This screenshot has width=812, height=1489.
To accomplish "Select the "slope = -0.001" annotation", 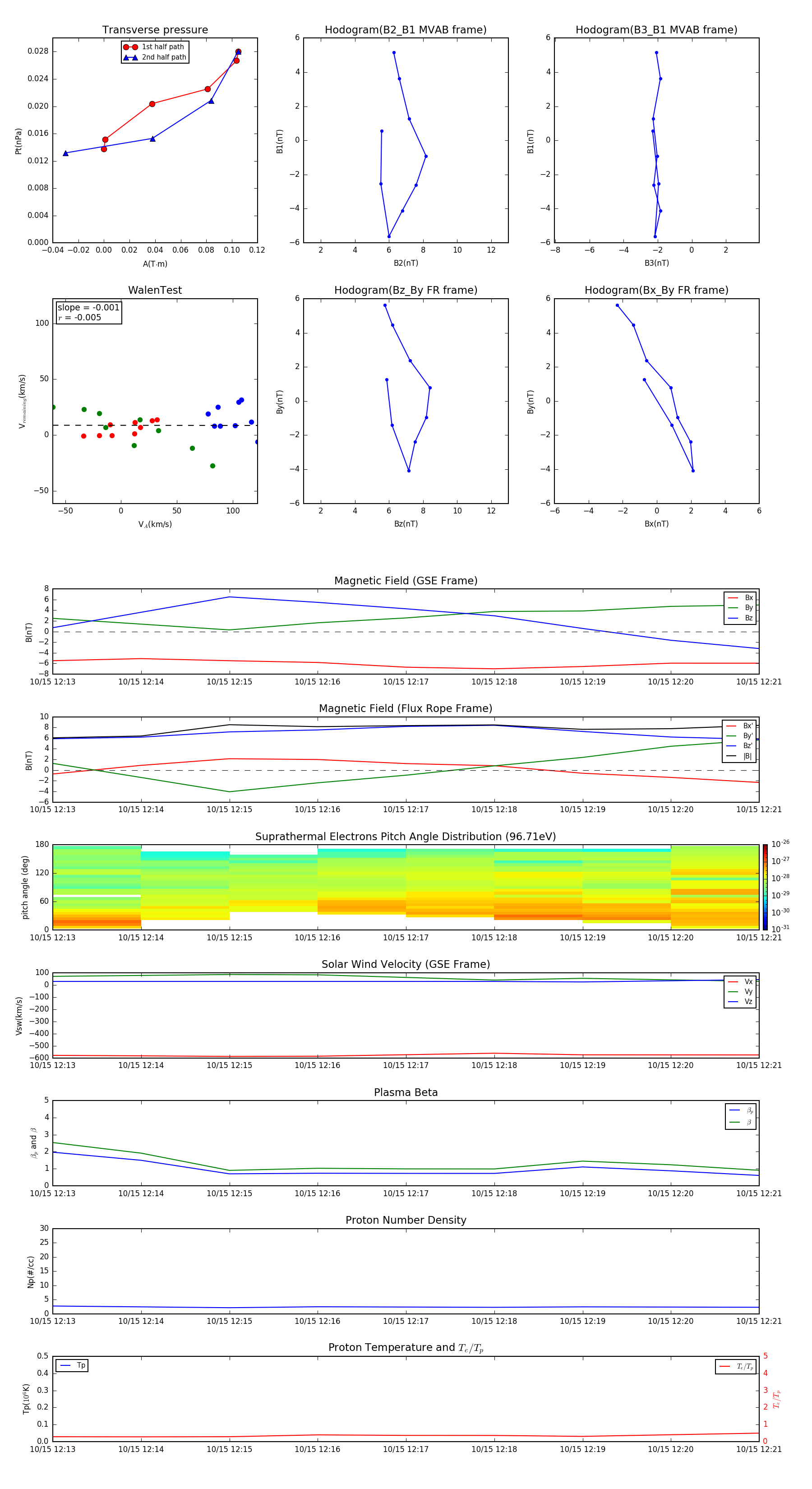I will pyautogui.click(x=88, y=308).
